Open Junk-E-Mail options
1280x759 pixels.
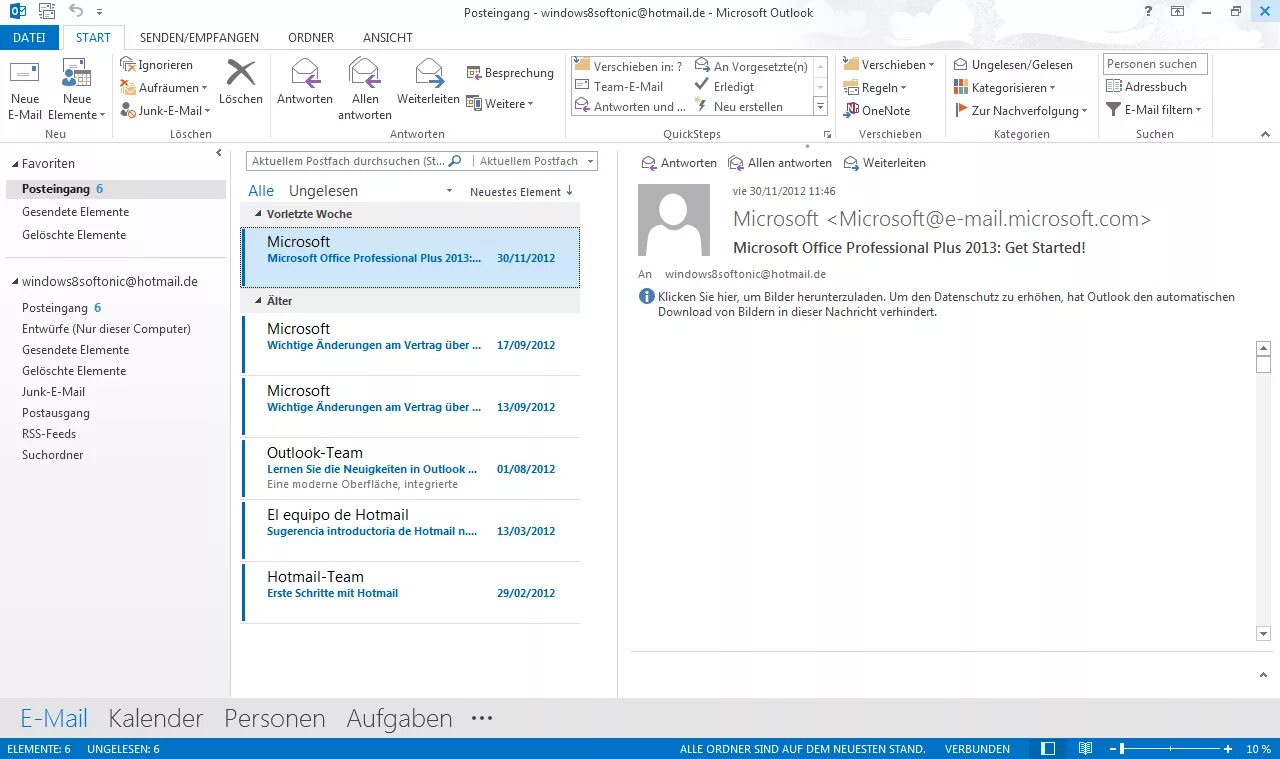pos(165,111)
